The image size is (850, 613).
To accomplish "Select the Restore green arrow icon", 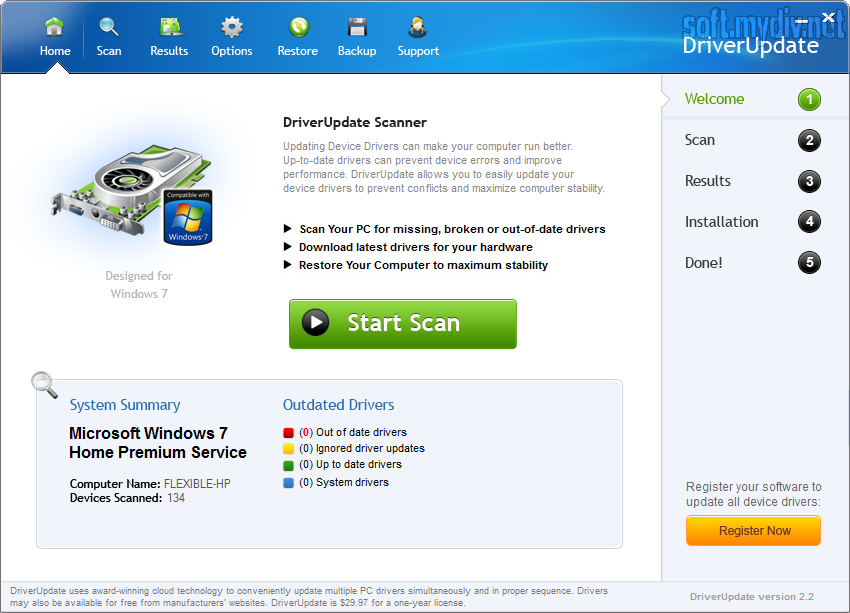I will tap(299, 27).
